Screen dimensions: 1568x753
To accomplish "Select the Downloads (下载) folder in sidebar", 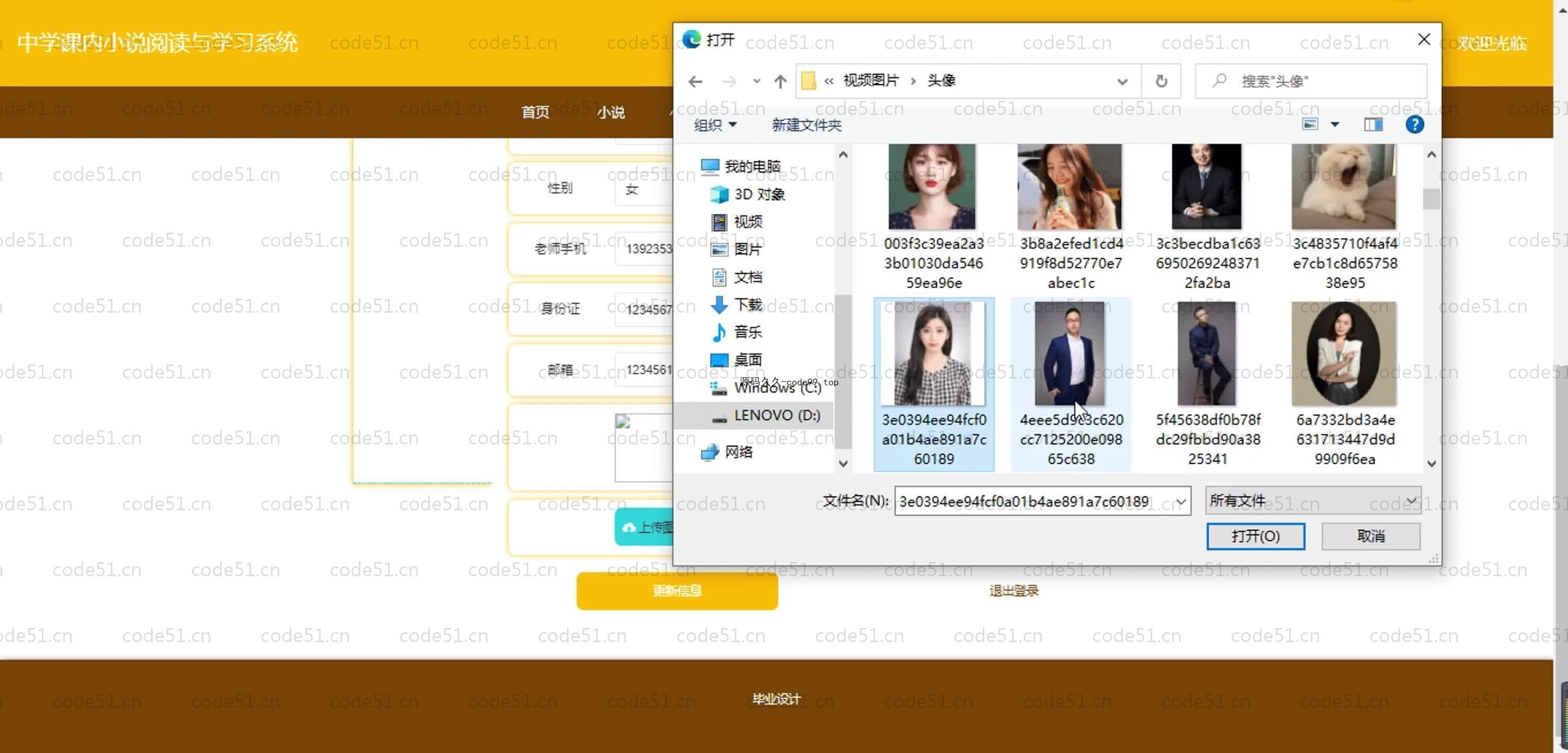I will [747, 304].
